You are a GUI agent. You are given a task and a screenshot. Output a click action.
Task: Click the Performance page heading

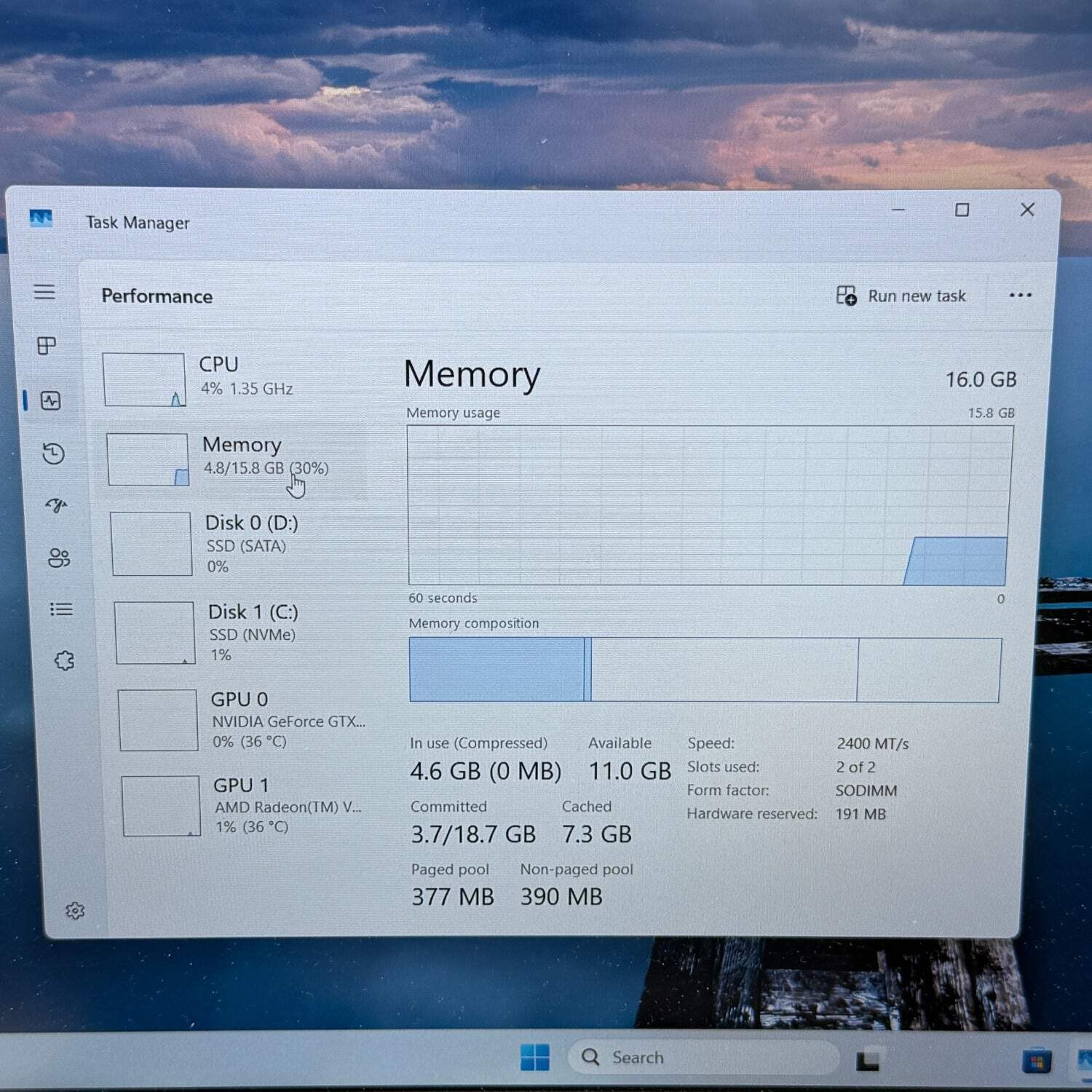tap(157, 296)
